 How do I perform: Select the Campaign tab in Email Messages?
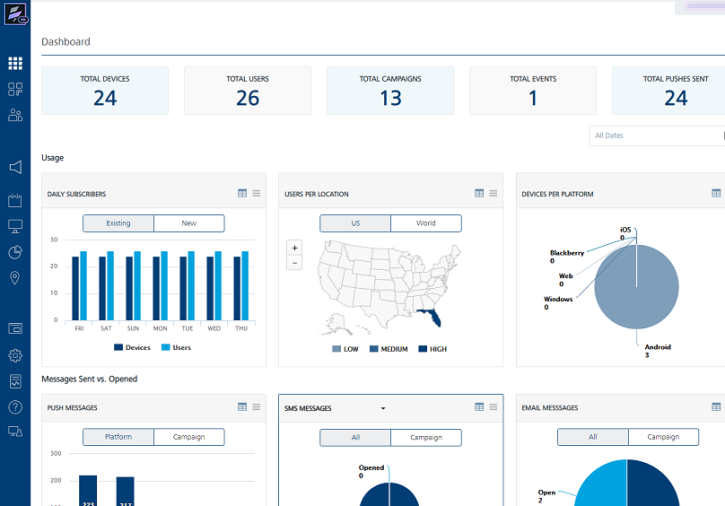(x=663, y=437)
